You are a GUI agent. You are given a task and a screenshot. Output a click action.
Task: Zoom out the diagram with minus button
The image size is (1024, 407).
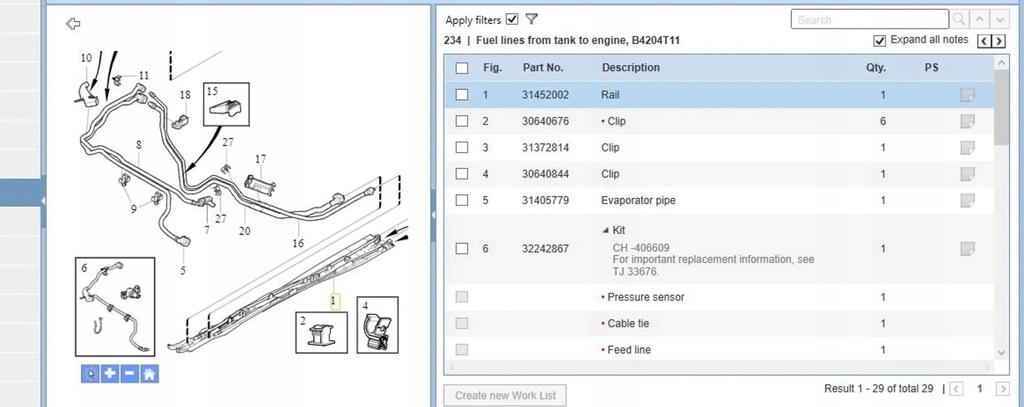coord(129,374)
